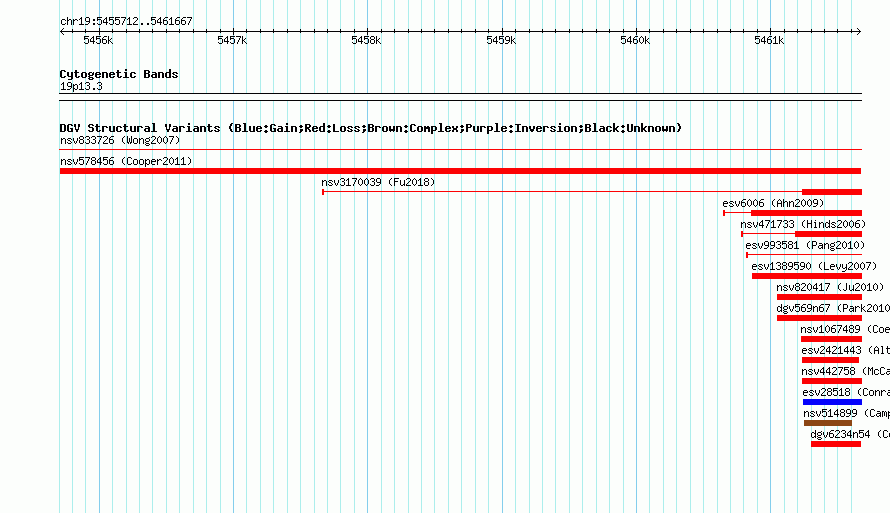
Task: Click the esv2421443 red bar
Action: pyautogui.click(x=830, y=360)
